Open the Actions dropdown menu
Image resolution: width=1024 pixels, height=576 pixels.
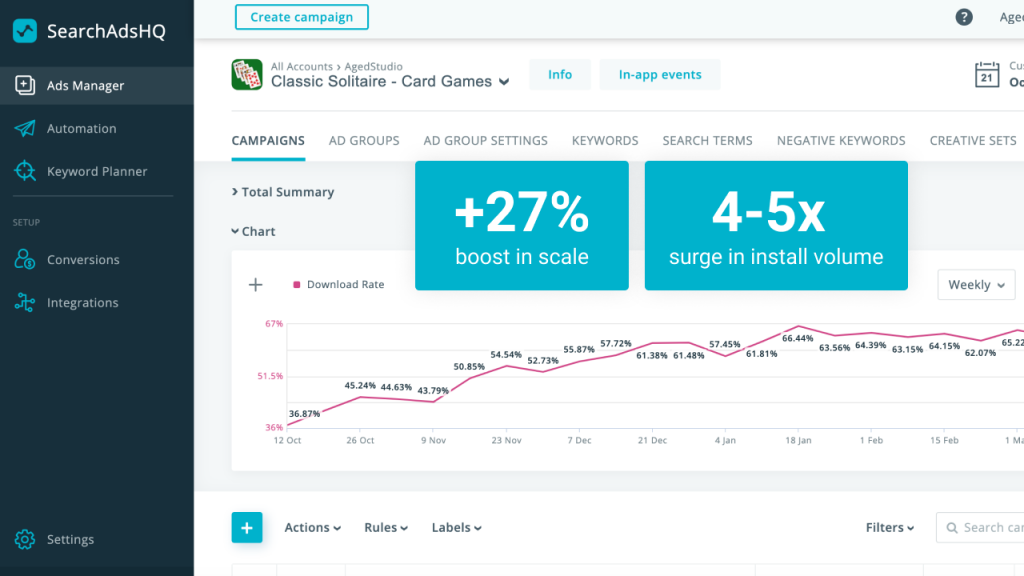point(312,528)
